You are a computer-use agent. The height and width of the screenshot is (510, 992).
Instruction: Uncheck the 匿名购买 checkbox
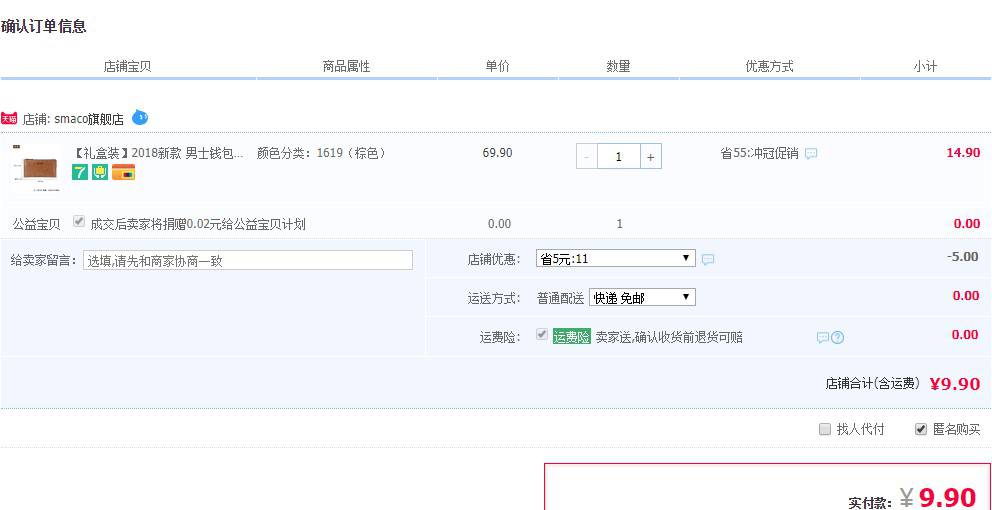point(921,430)
